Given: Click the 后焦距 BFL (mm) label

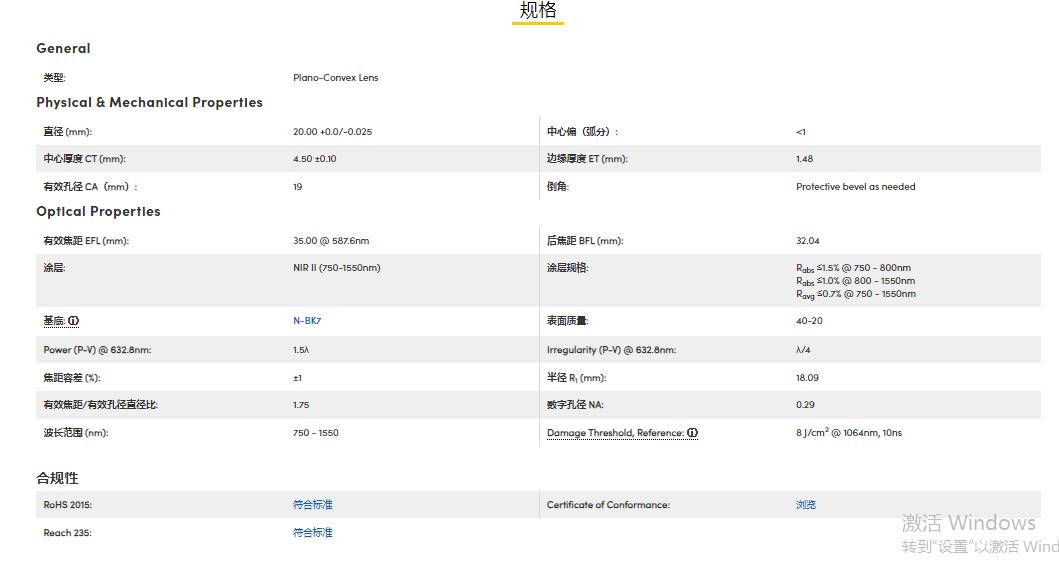Looking at the screenshot, I should [585, 241].
